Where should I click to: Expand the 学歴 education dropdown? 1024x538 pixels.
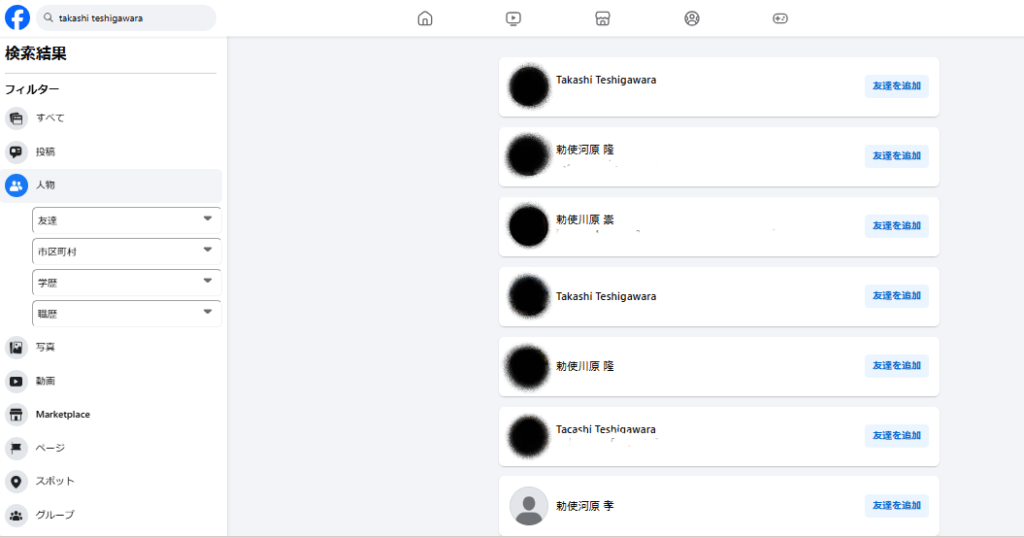coord(127,283)
